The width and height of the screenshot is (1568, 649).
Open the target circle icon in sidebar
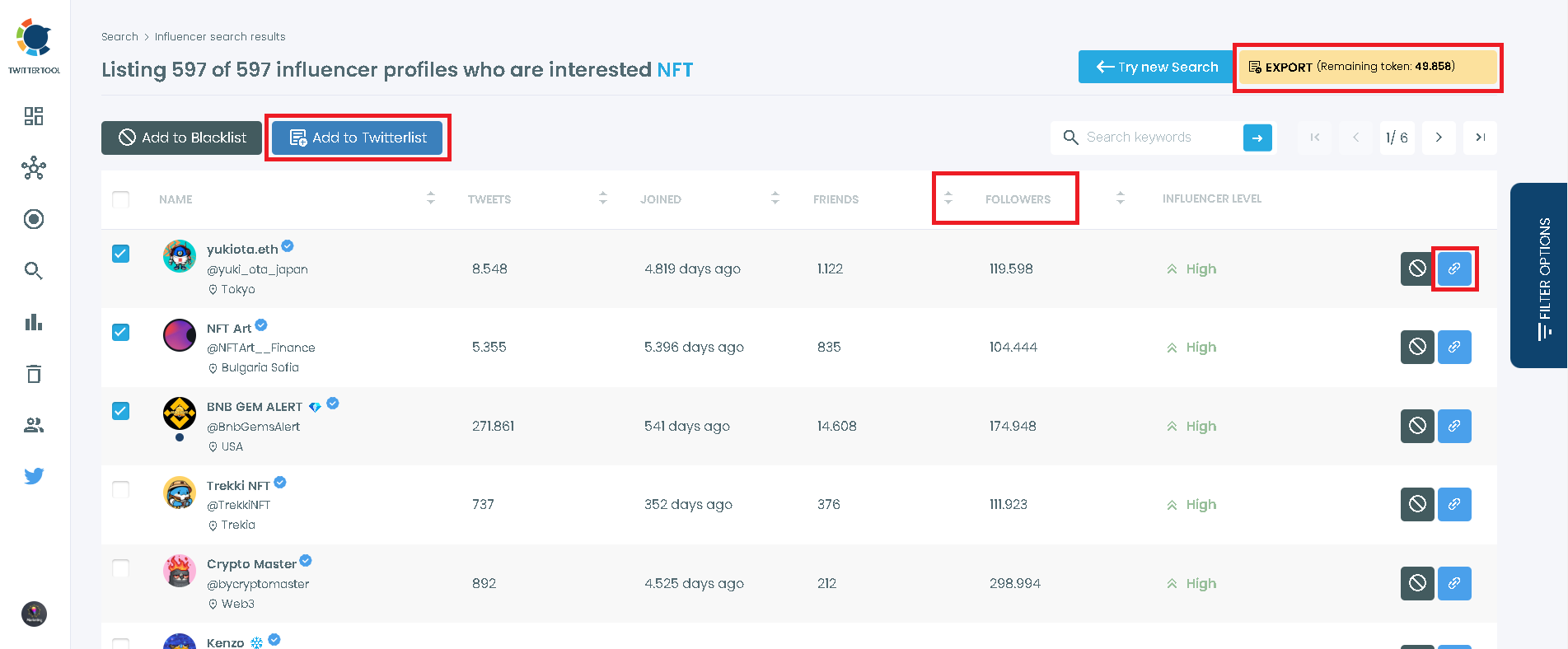[x=34, y=219]
